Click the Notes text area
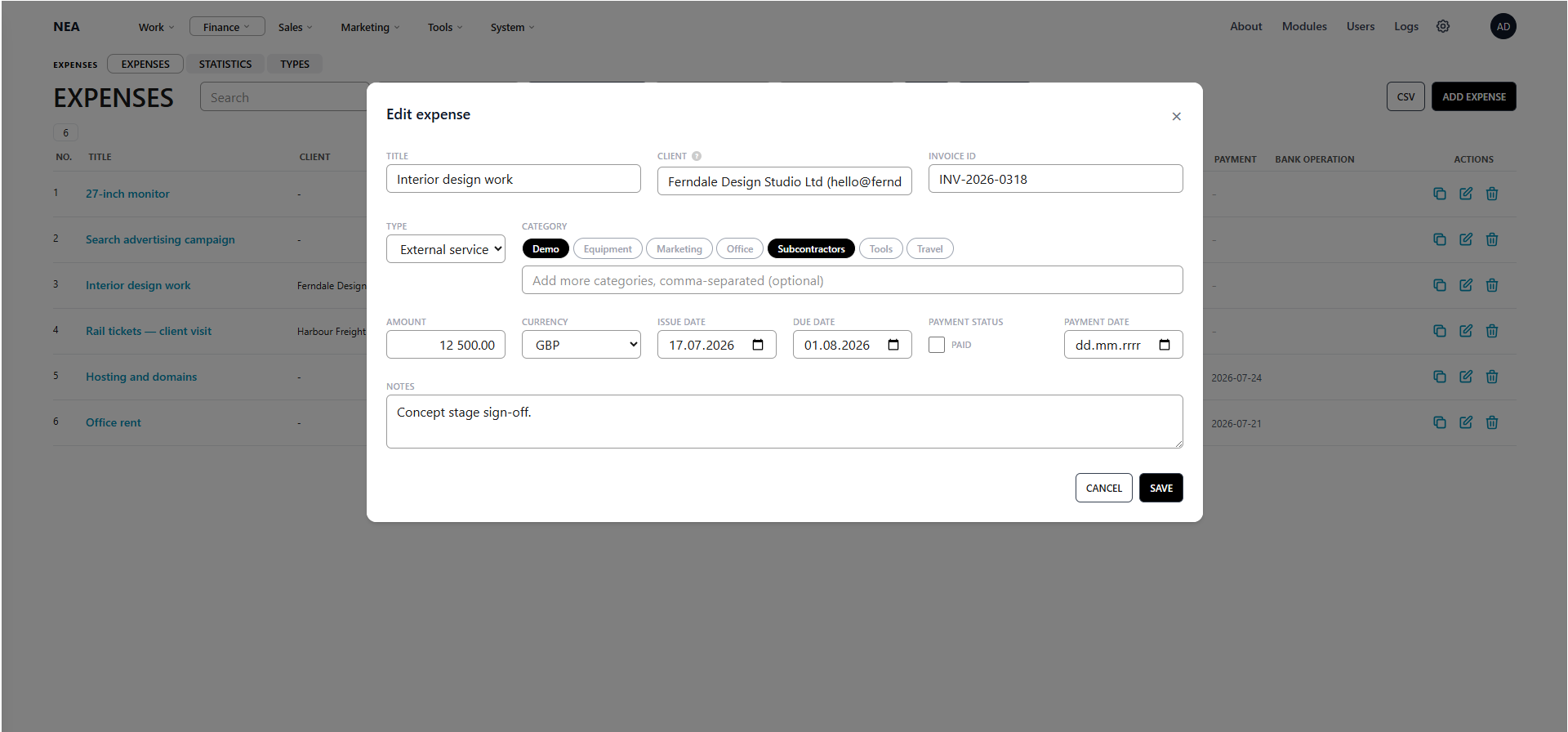Image resolution: width=1568 pixels, height=732 pixels. pyautogui.click(x=785, y=422)
